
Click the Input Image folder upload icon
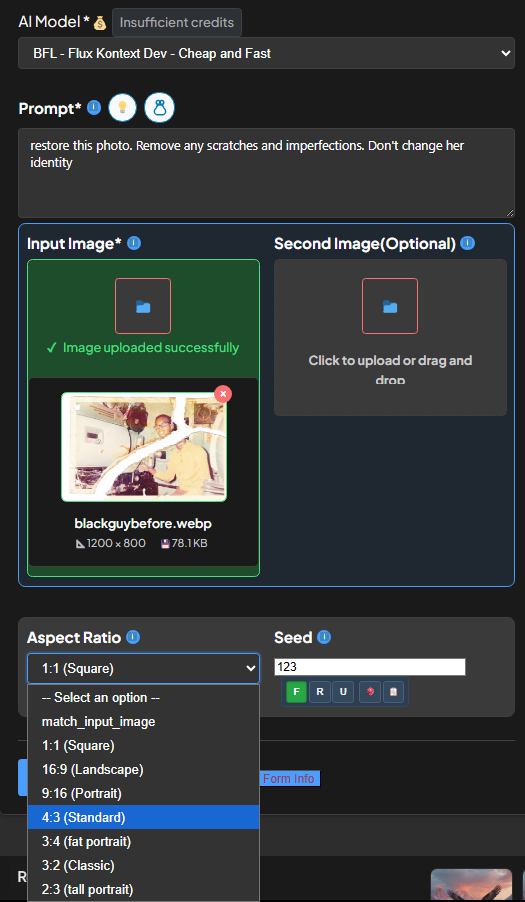[x=143, y=306]
